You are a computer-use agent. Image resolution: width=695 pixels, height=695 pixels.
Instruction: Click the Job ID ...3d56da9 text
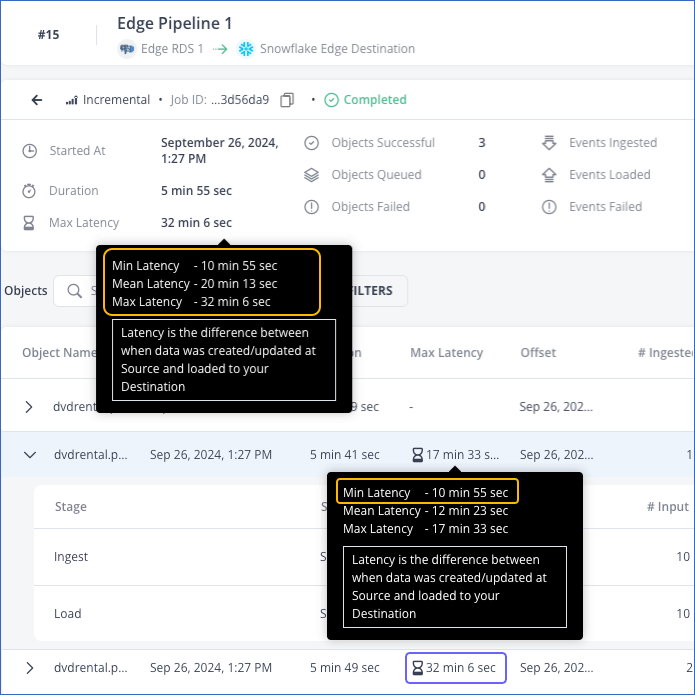[x=220, y=100]
